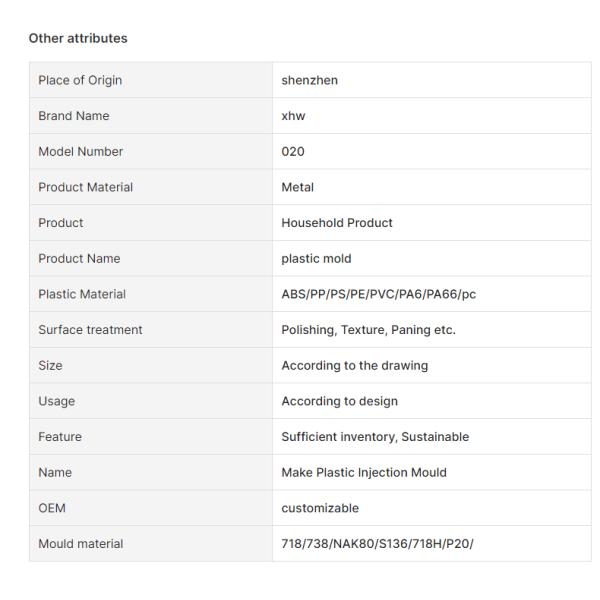This screenshot has width=600, height=600.
Task: Click the "customizable" value
Action: coord(320,508)
